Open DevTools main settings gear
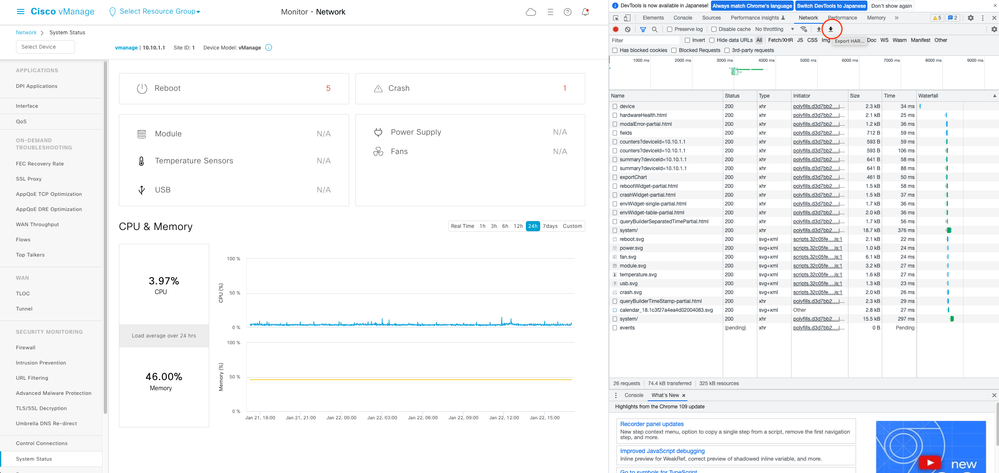 click(970, 18)
